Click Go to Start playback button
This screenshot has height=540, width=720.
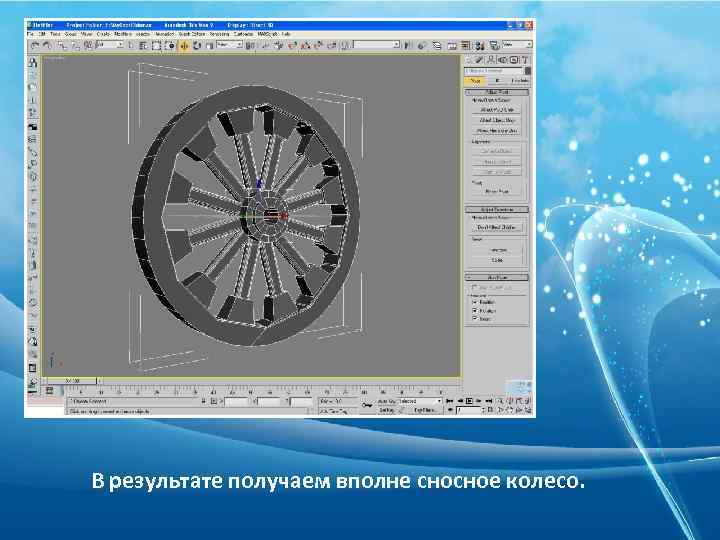pos(450,401)
